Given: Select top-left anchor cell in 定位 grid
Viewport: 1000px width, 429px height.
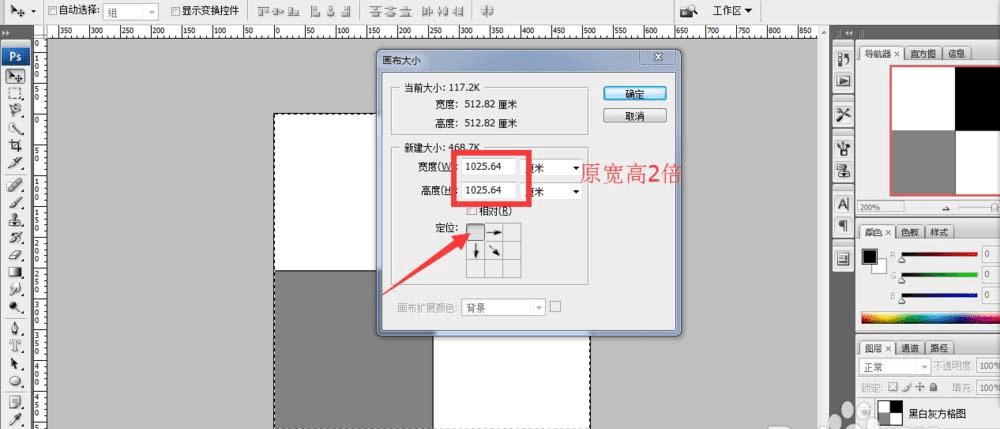Looking at the screenshot, I should point(476,232).
